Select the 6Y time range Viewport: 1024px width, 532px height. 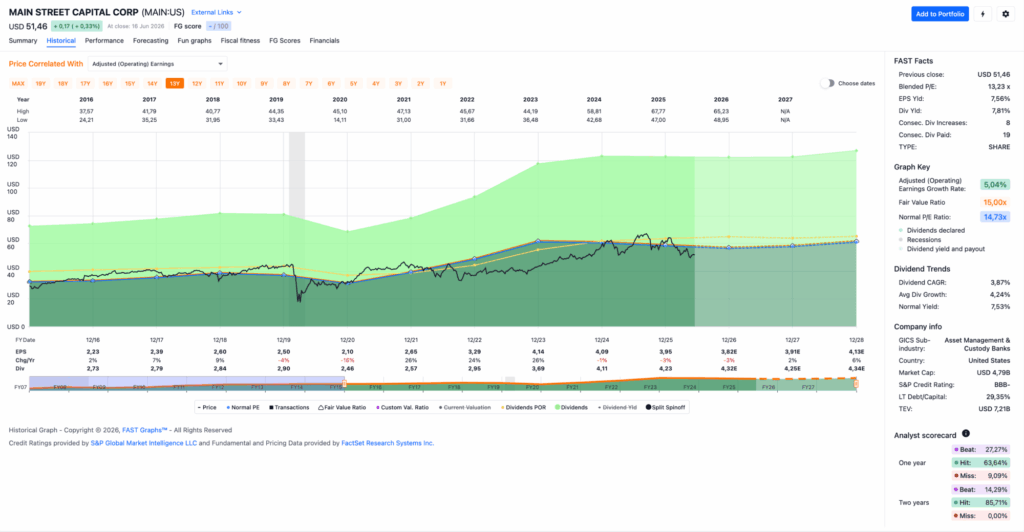pos(331,84)
